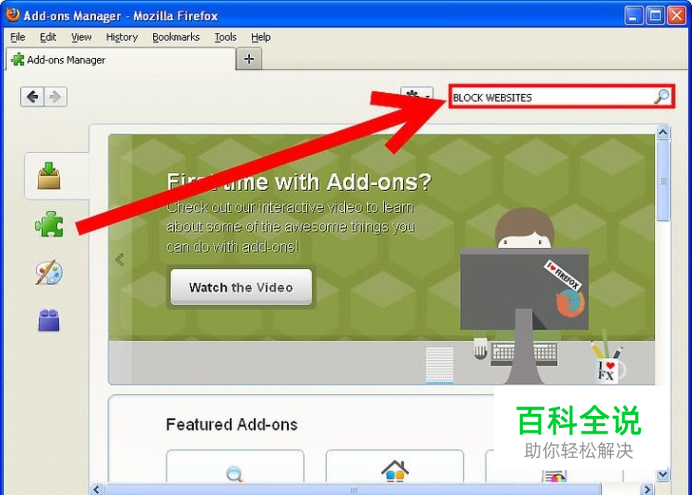Click the vertical scrollbar down arrow
The width and height of the screenshot is (692, 495).
click(x=663, y=475)
